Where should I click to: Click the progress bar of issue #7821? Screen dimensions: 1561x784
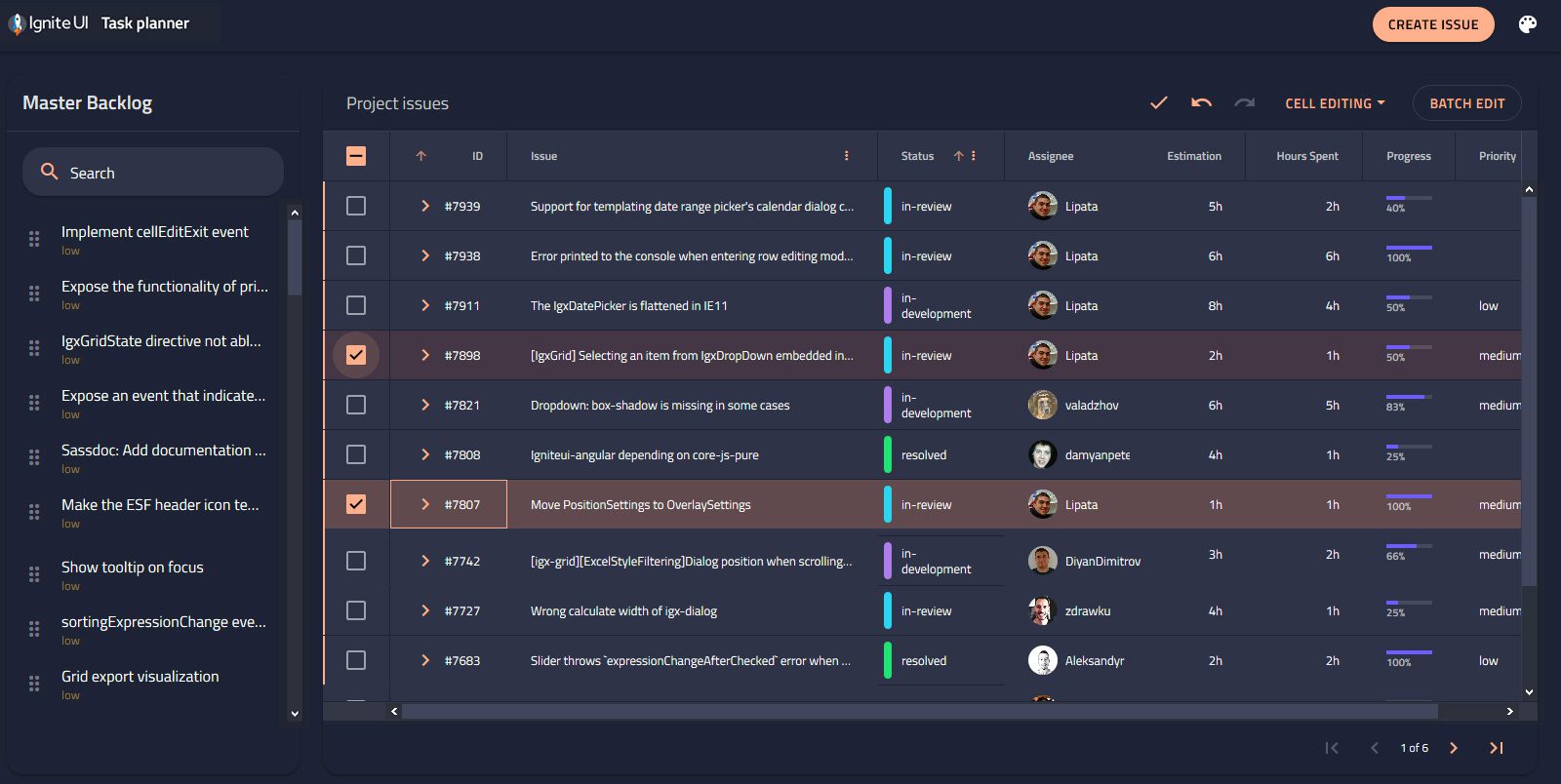[1409, 397]
